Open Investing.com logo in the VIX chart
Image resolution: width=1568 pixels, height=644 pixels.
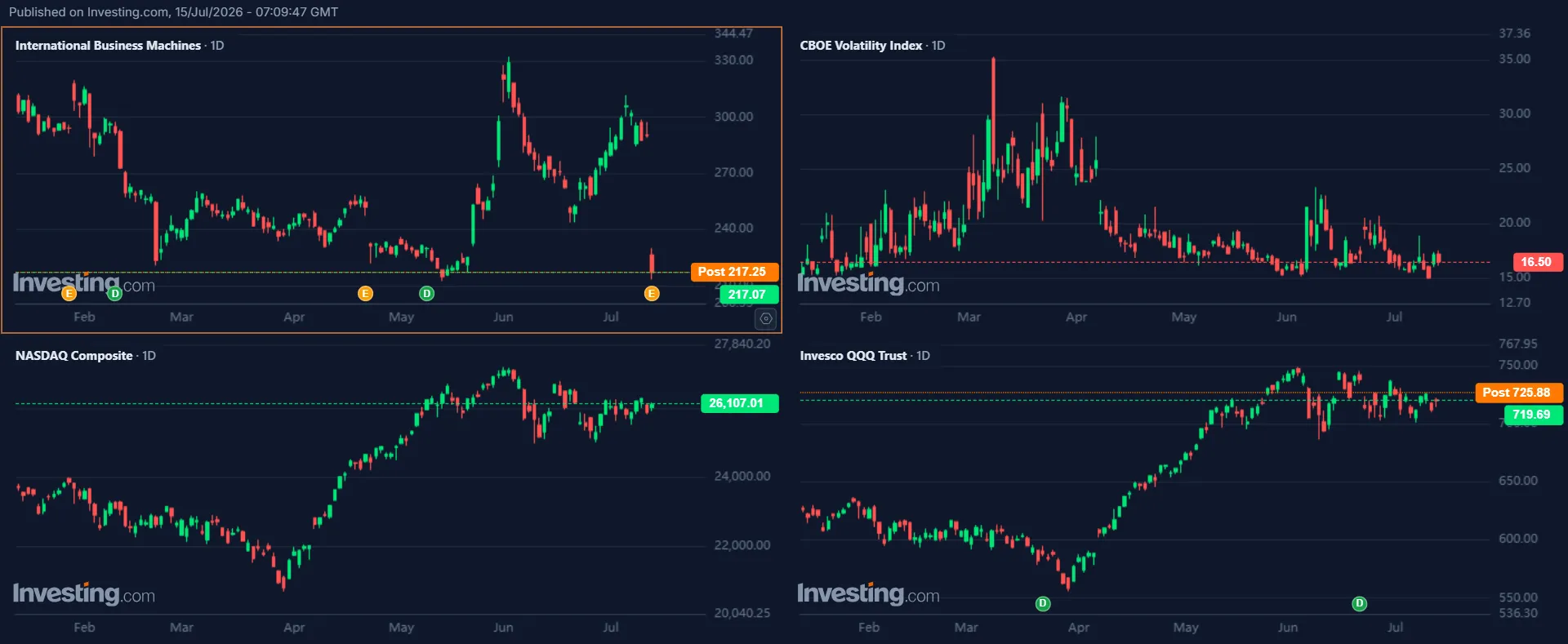pyautogui.click(x=868, y=283)
